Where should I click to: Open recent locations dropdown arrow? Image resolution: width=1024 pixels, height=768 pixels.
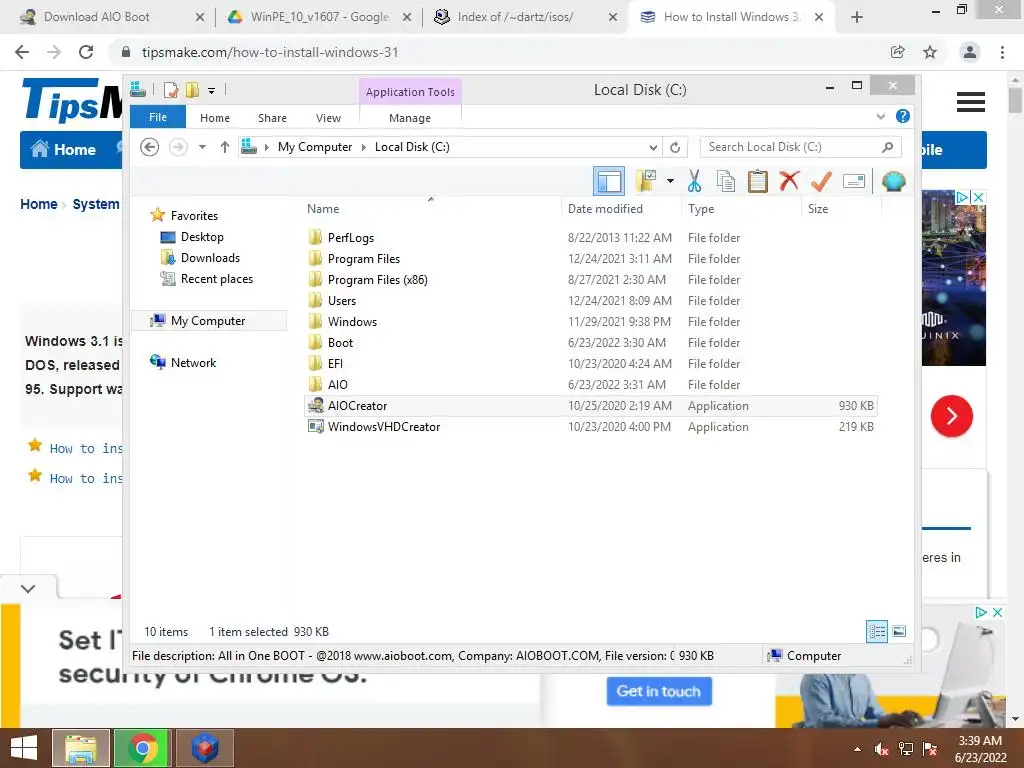coord(202,147)
